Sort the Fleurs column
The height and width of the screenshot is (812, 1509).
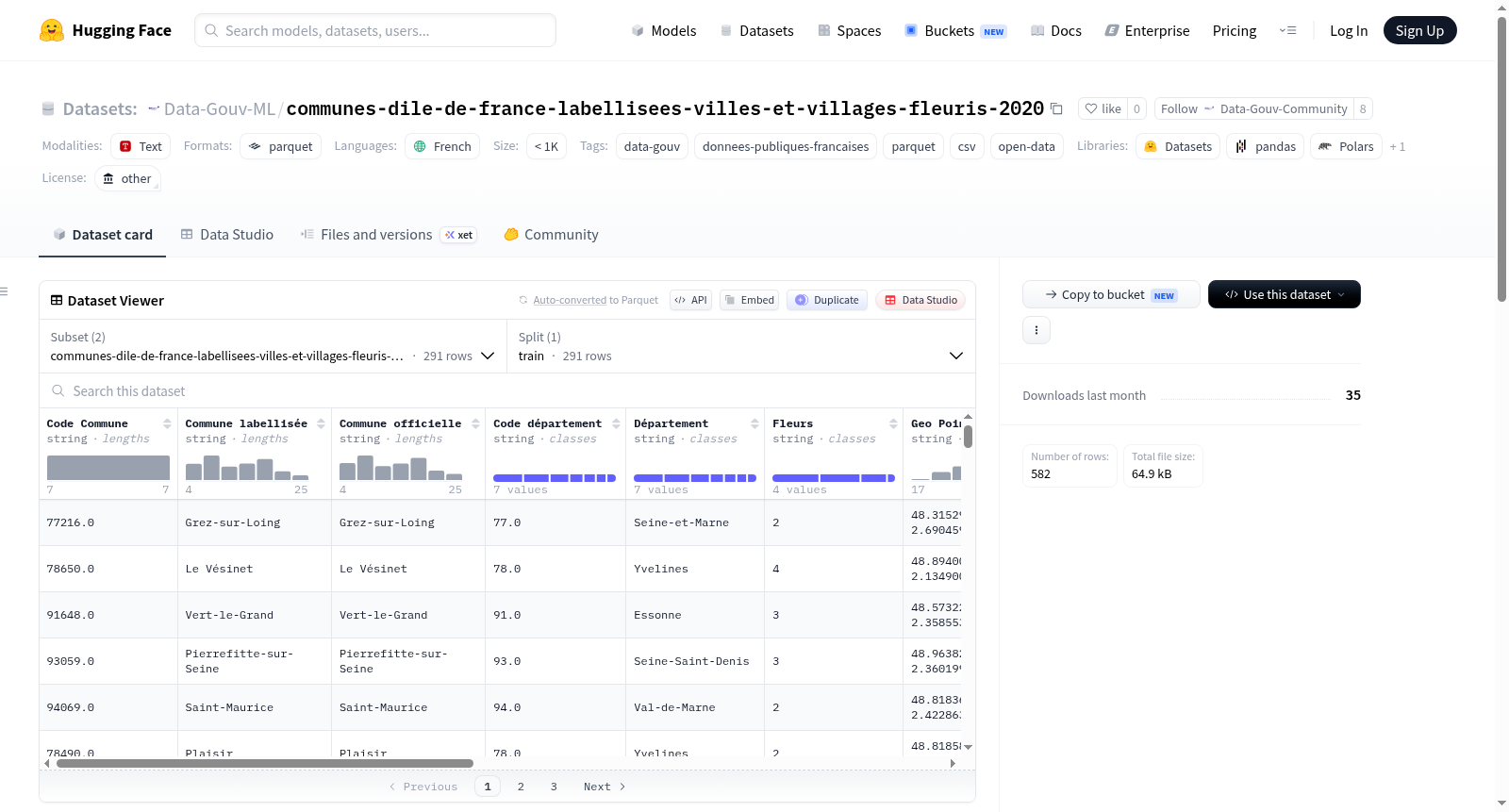tap(893, 423)
